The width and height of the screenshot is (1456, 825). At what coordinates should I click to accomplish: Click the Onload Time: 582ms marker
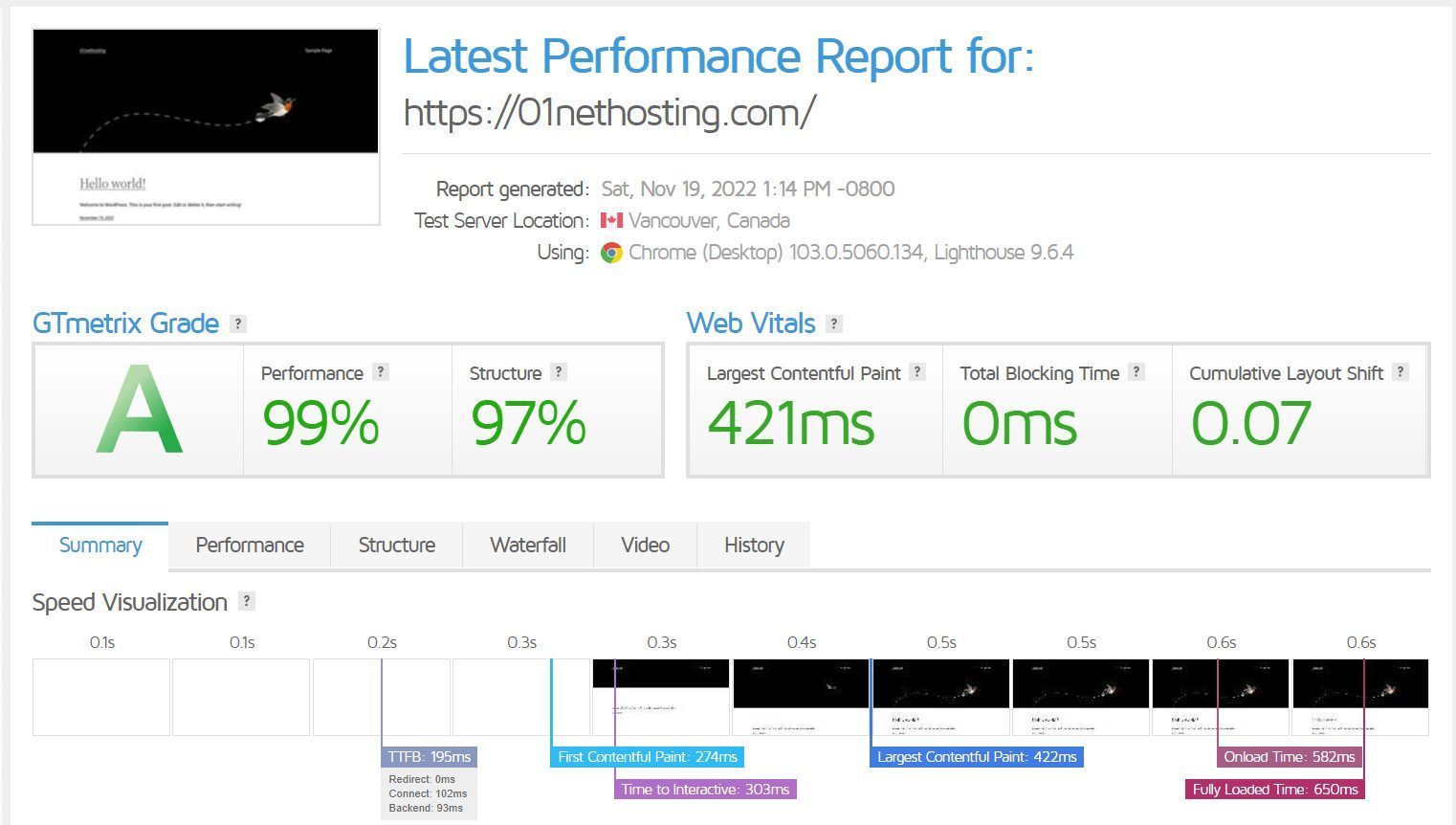(x=1290, y=757)
